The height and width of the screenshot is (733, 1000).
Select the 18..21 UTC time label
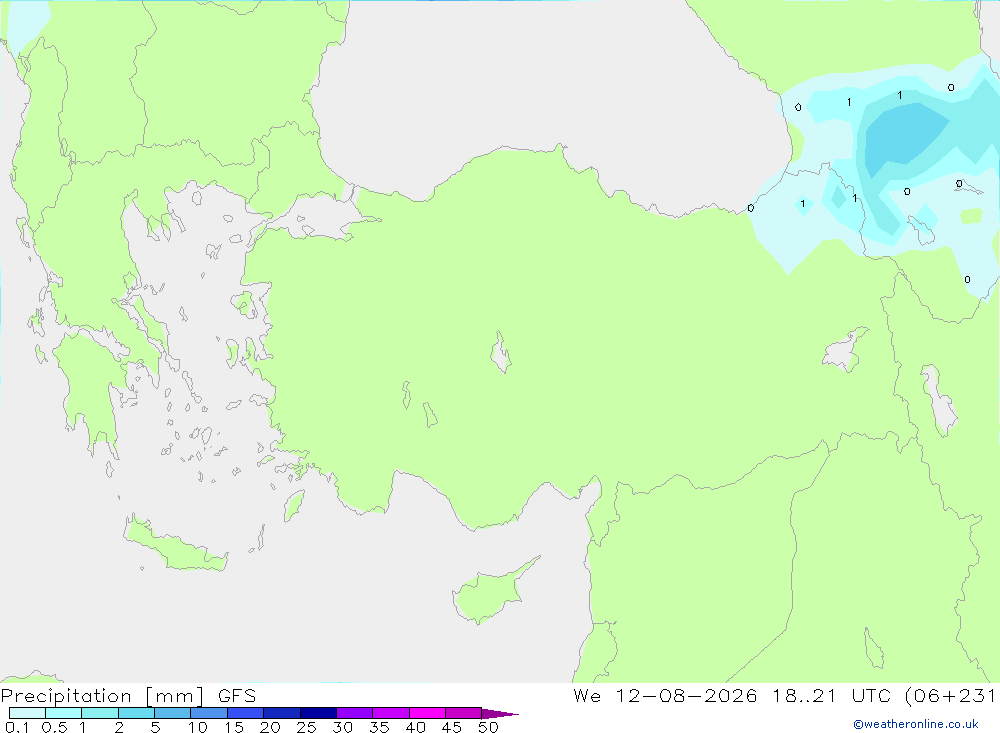coord(831,696)
